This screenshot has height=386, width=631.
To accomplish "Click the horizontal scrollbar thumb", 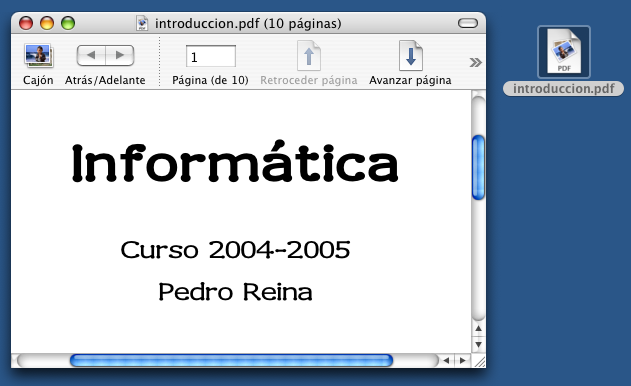I will coord(231,360).
